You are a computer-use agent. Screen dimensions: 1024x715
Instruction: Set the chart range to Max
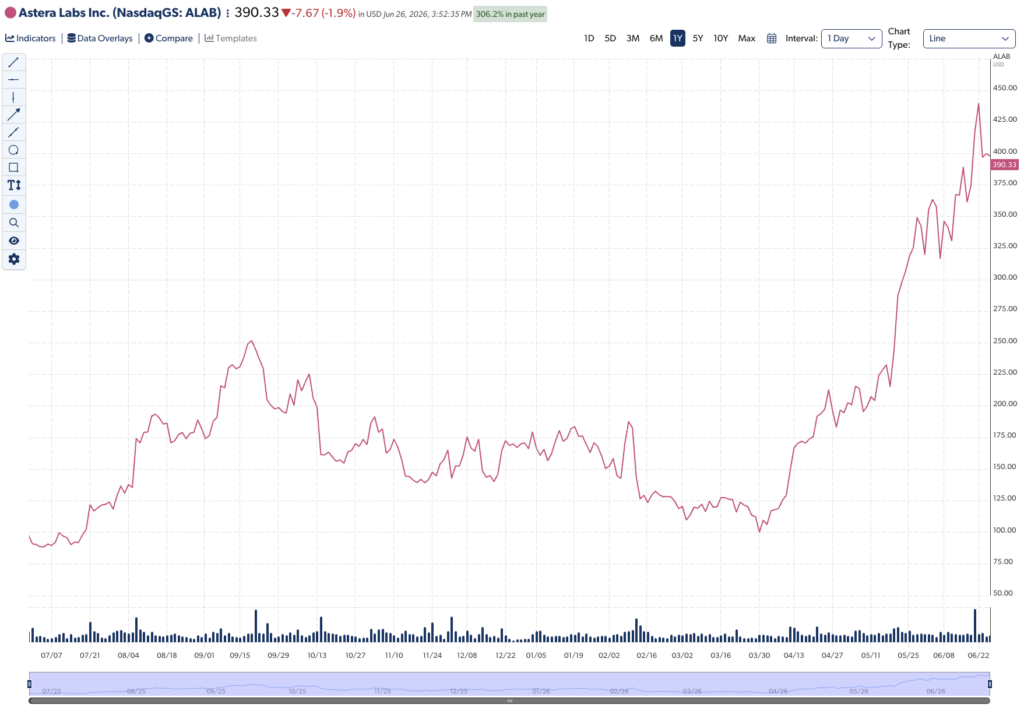coord(746,39)
